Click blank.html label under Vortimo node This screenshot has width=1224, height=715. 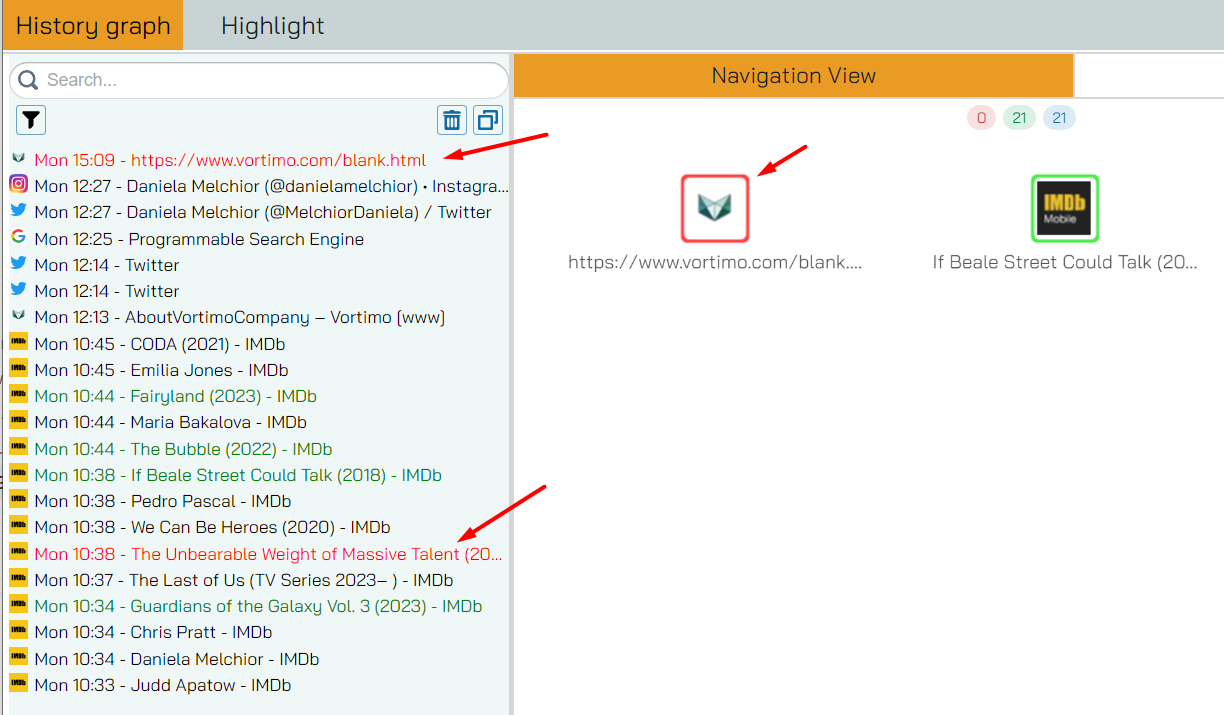(715, 262)
